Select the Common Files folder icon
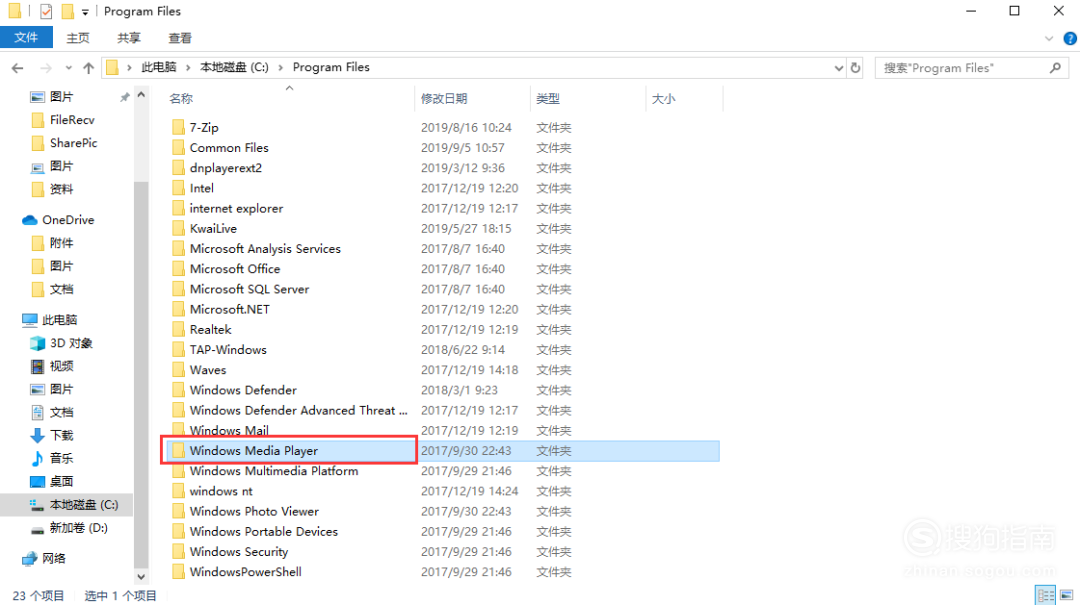This screenshot has width=1080, height=605. 178,147
